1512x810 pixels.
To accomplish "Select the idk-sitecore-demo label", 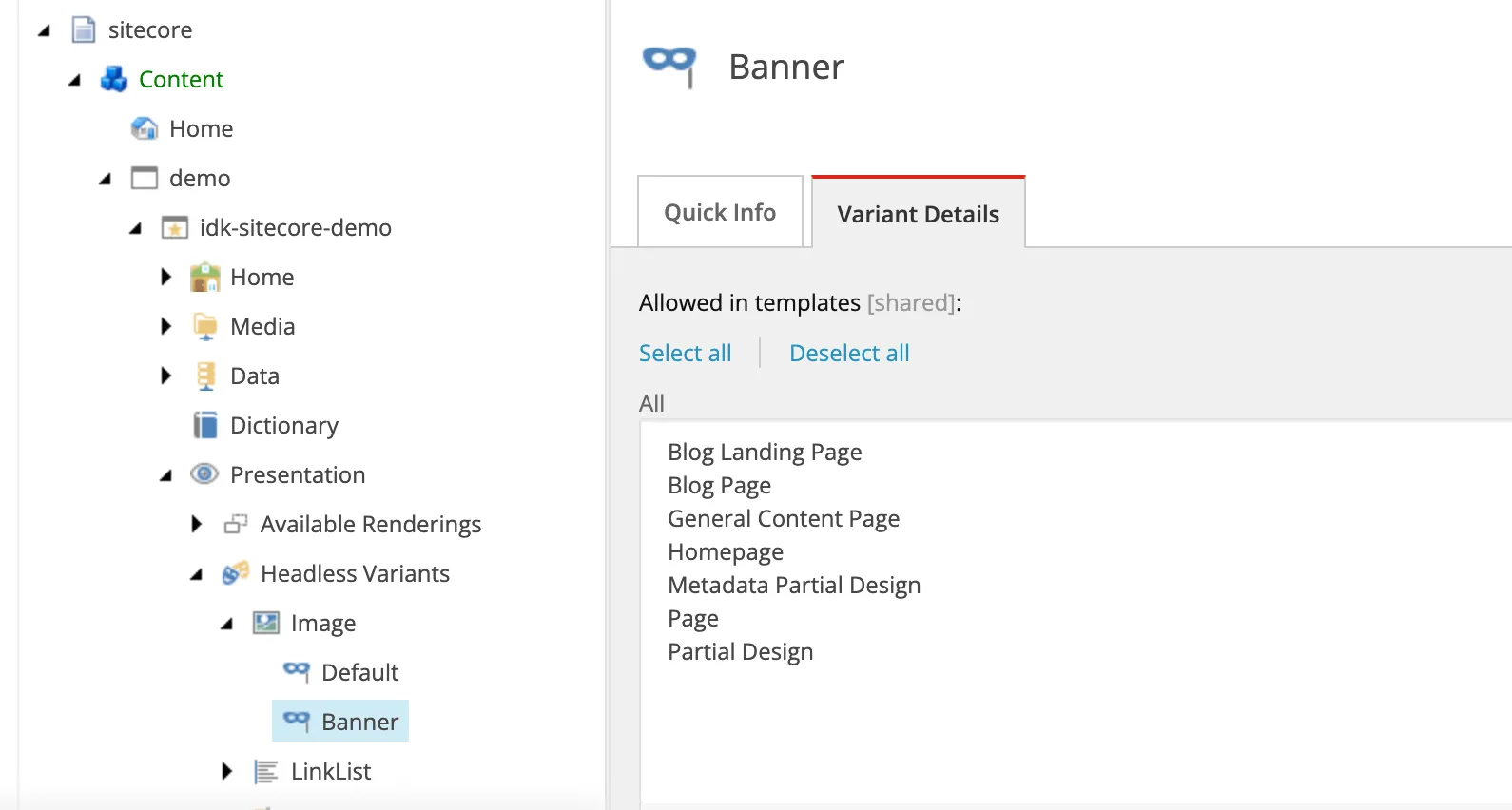I will pos(296,227).
